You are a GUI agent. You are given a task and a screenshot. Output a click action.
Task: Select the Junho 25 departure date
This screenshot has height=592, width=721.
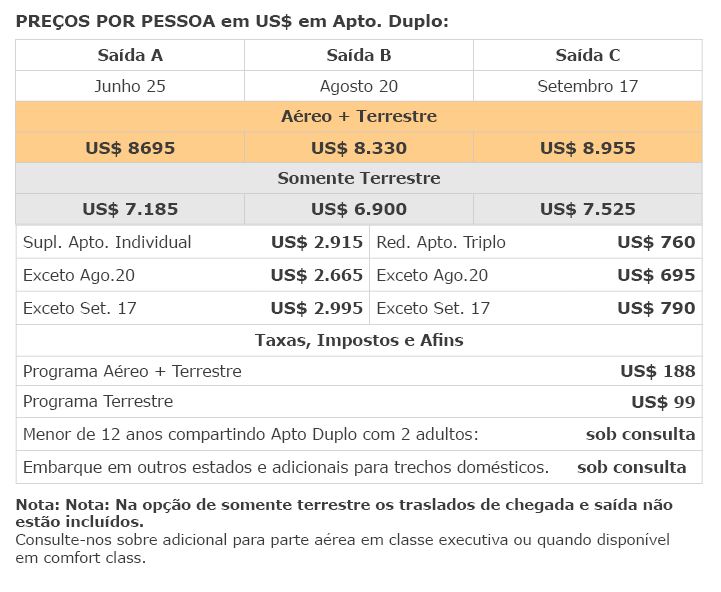pyautogui.click(x=130, y=86)
